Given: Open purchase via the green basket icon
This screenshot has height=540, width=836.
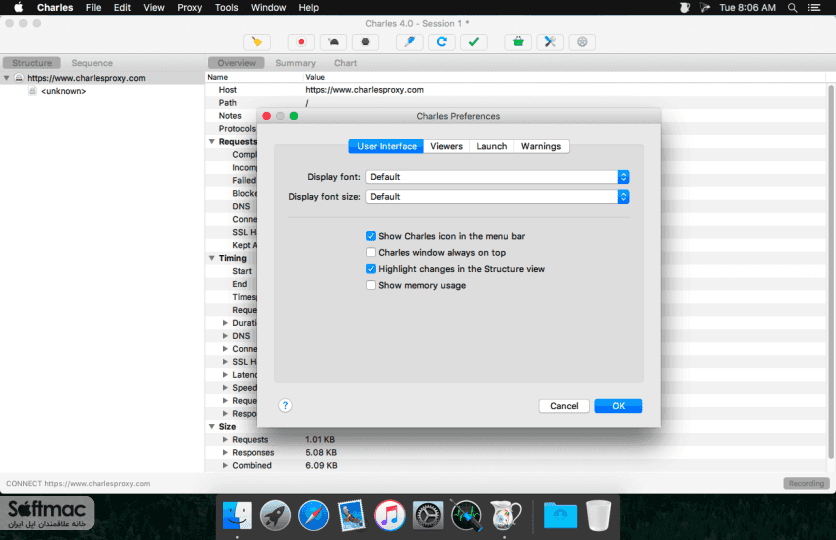Looking at the screenshot, I should [518, 42].
